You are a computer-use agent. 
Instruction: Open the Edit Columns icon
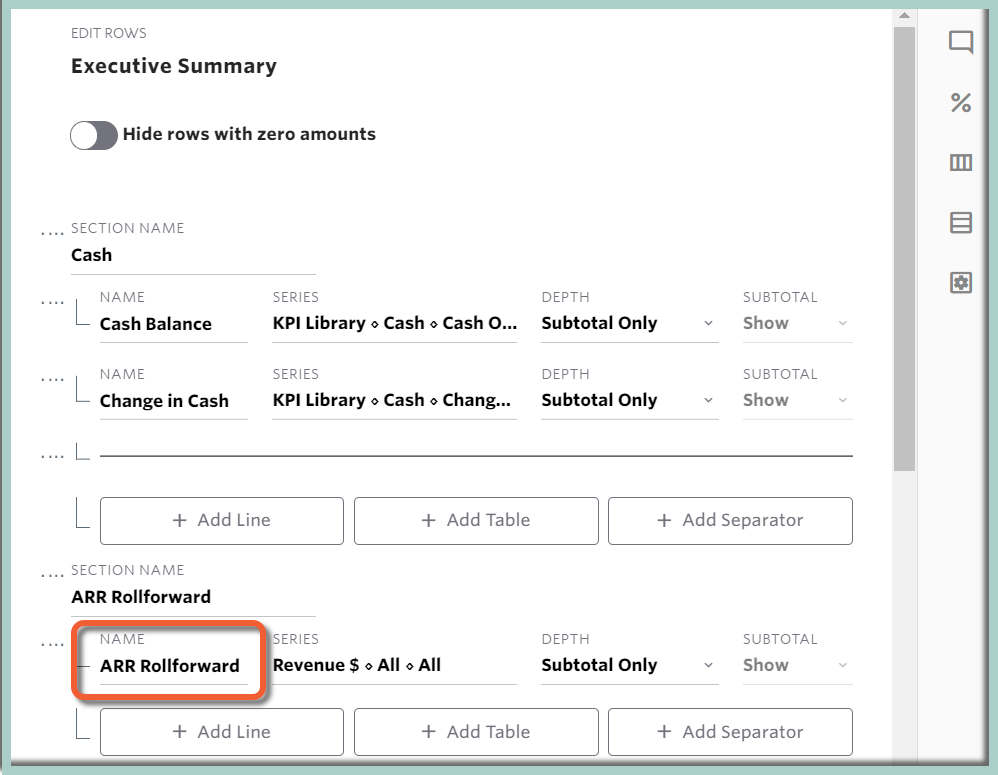(x=960, y=163)
